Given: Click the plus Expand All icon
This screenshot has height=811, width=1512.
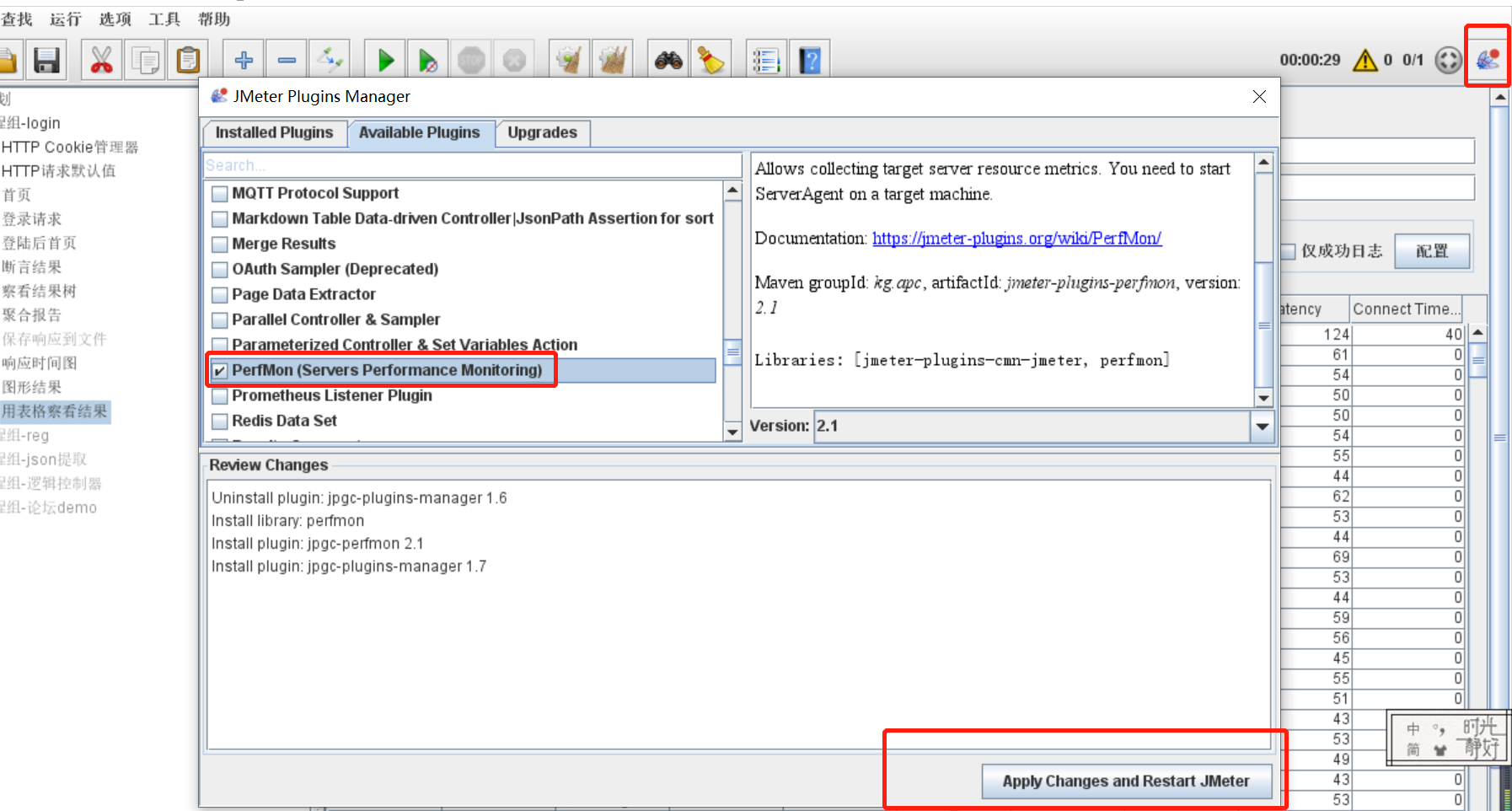Looking at the screenshot, I should pyautogui.click(x=244, y=60).
